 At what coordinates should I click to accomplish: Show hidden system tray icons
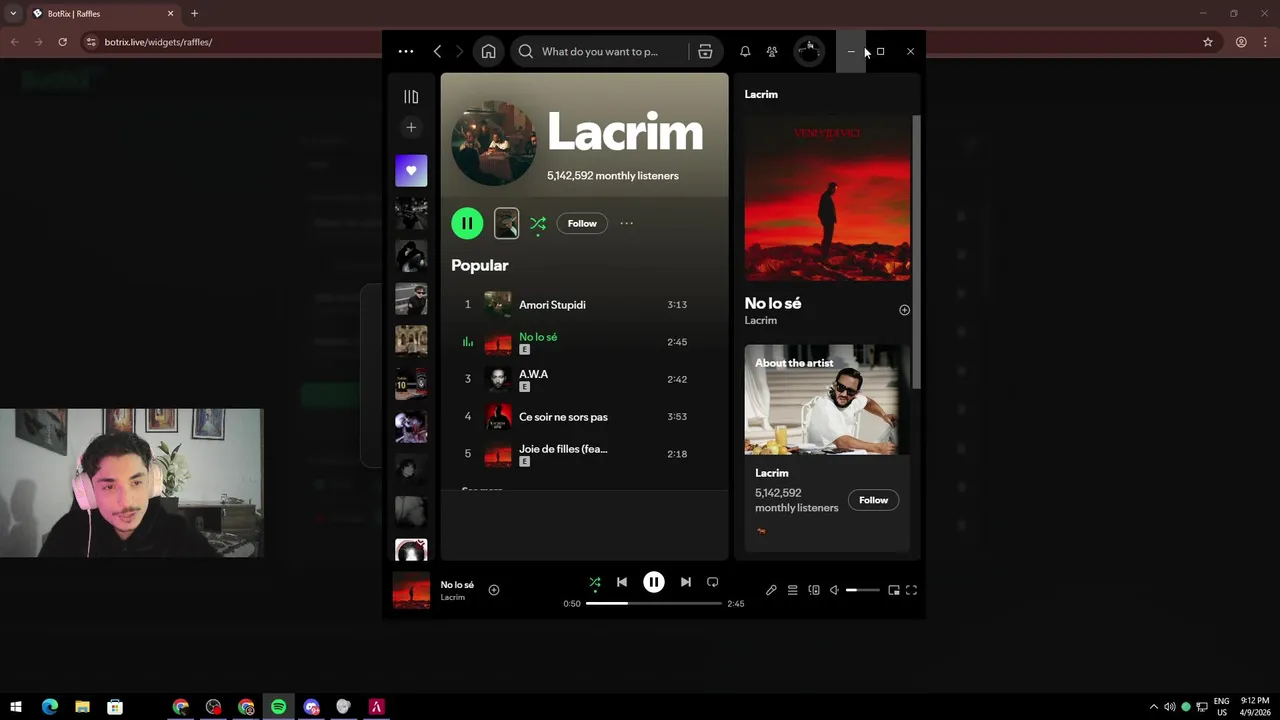1153,707
